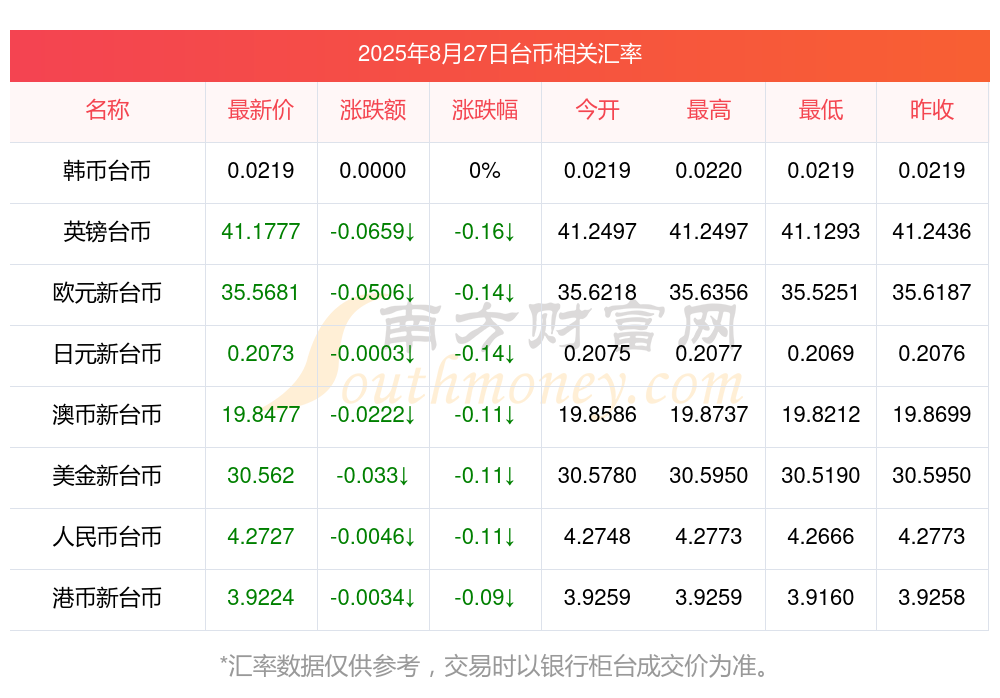Click the footnote 汇率数据仅供参考 disclaimer

point(495,667)
